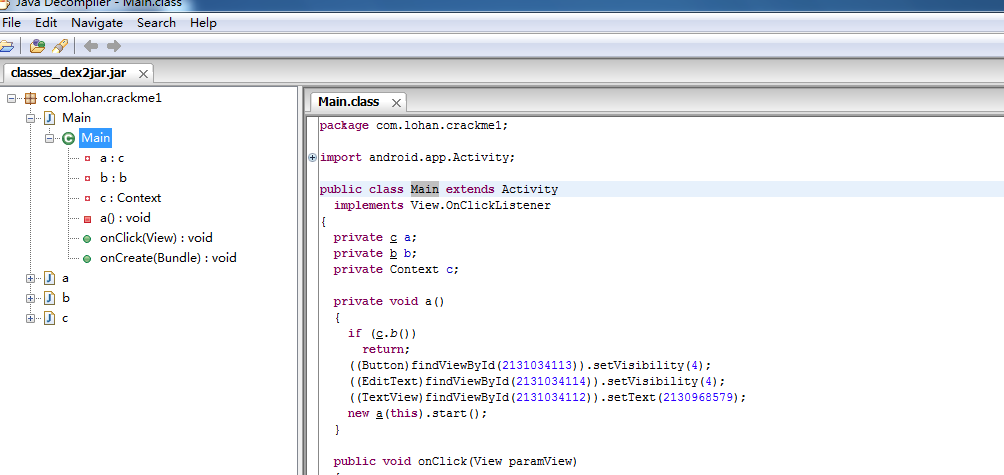This screenshot has height=475, width=1004.
Task: Click the Forward arrow in toolbar
Action: pos(114,46)
